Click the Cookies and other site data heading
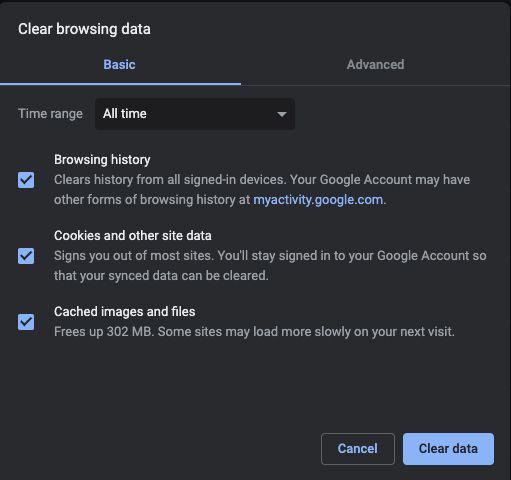511x480 pixels. point(133,236)
